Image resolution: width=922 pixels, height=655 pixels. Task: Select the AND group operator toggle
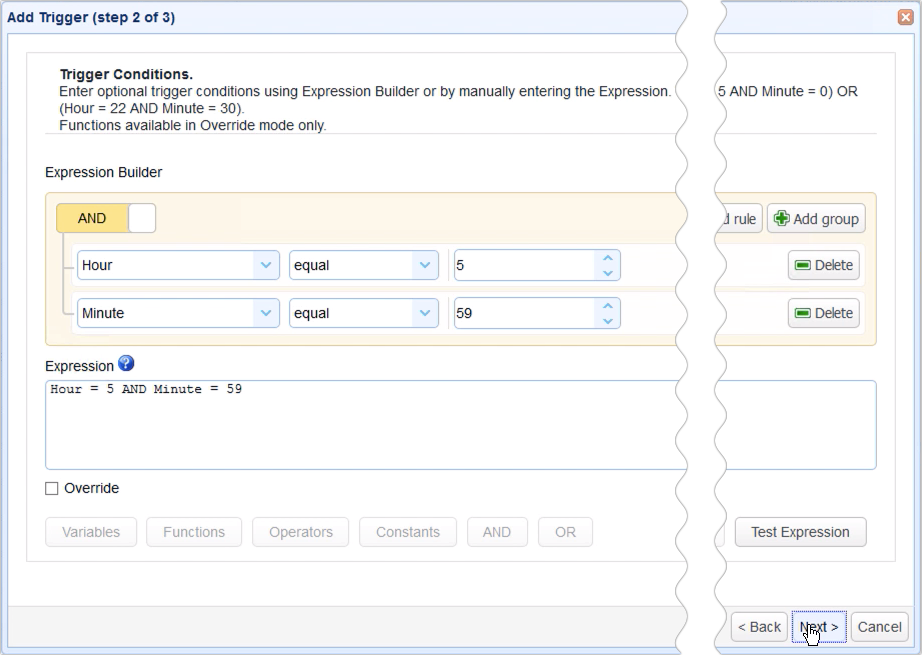(x=94, y=217)
